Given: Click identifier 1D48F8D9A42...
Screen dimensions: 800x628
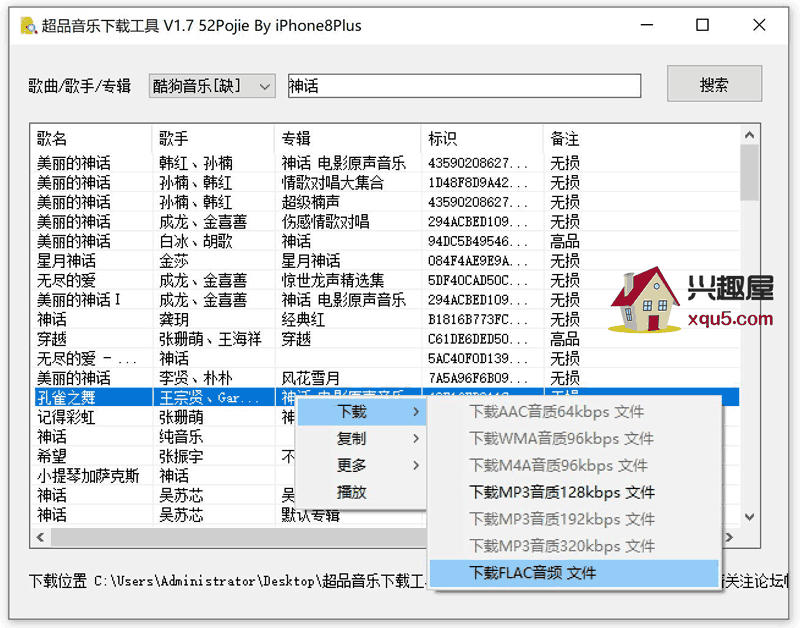Looking at the screenshot, I should [478, 183].
